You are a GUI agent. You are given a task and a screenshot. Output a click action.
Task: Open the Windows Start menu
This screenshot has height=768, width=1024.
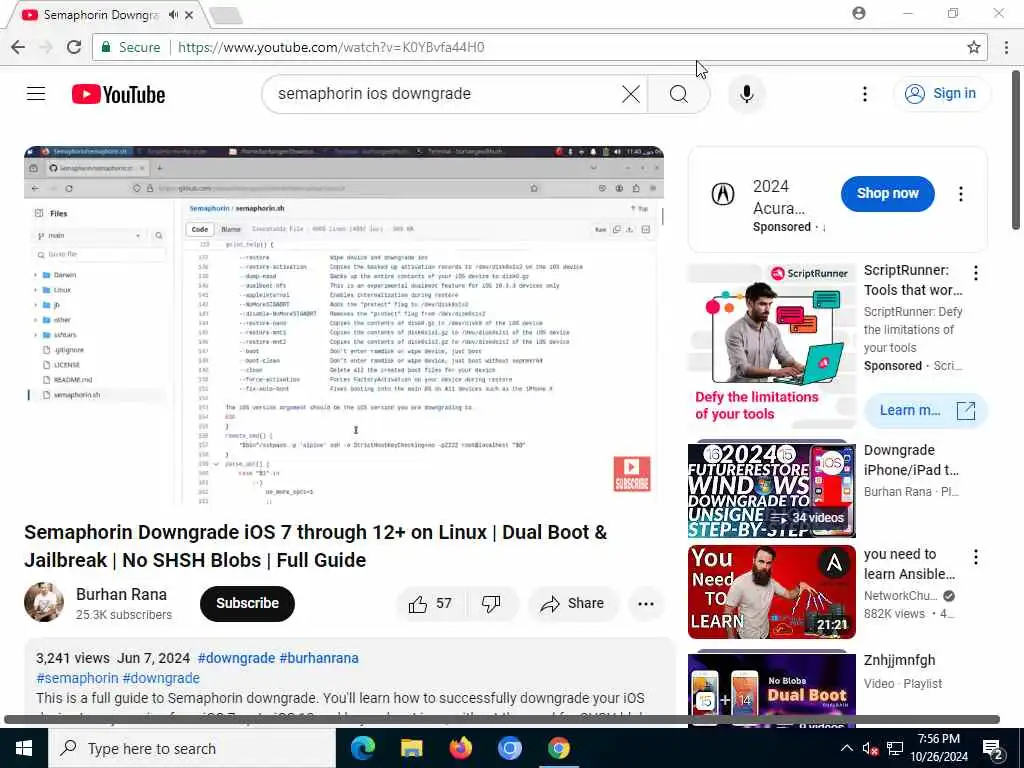click(24, 748)
